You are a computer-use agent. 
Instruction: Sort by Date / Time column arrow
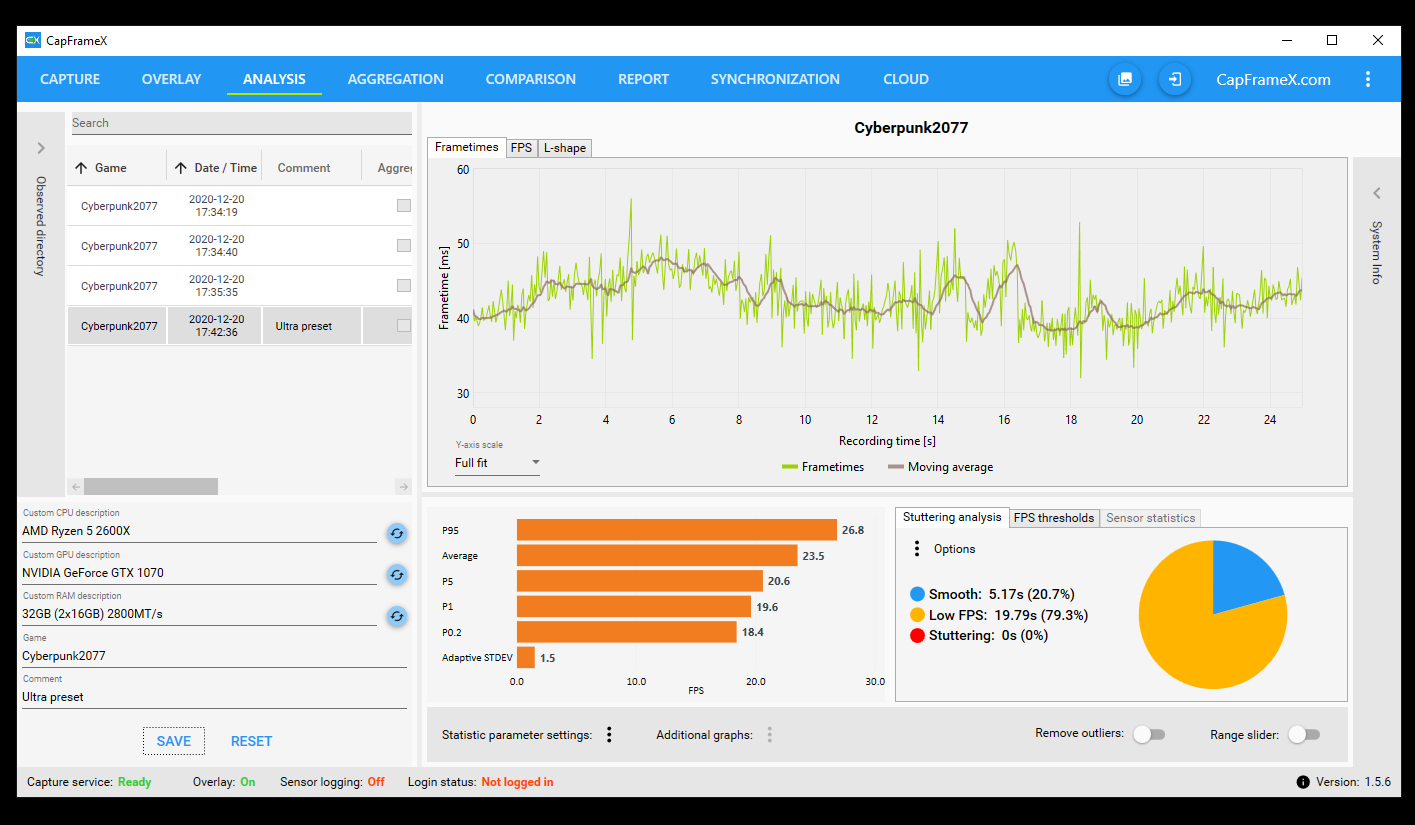coord(181,168)
